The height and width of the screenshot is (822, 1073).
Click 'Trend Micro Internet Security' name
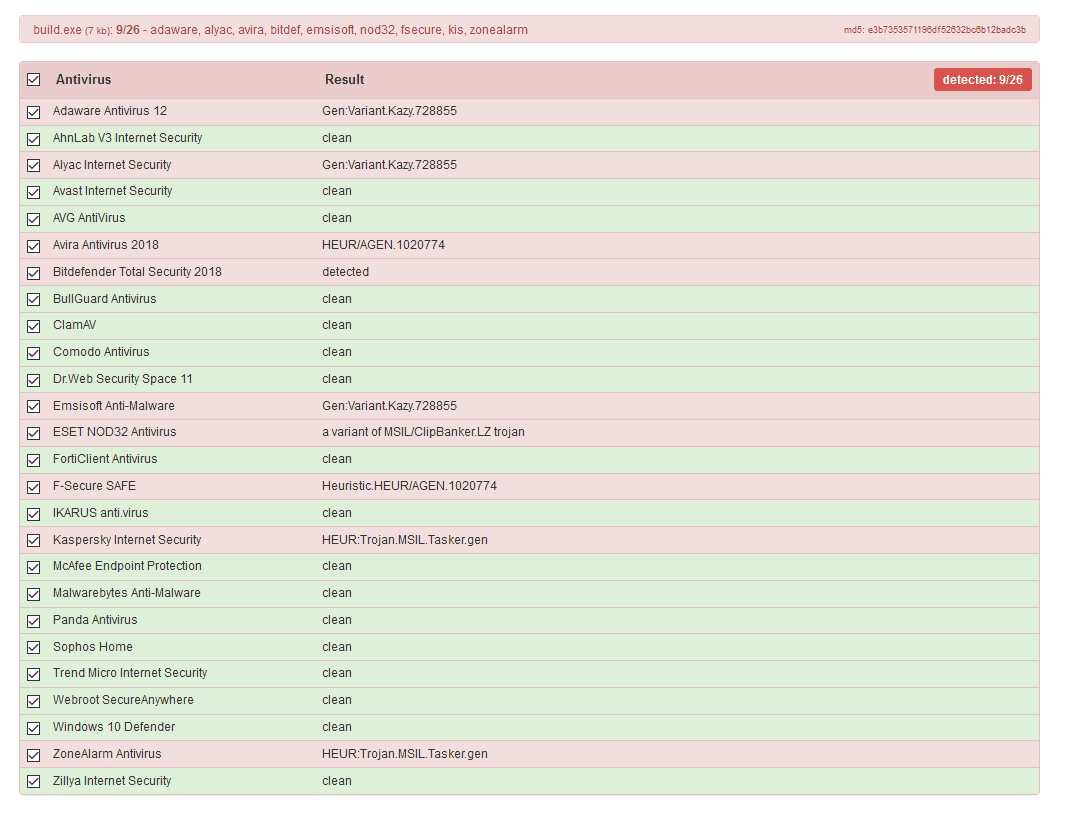point(130,673)
